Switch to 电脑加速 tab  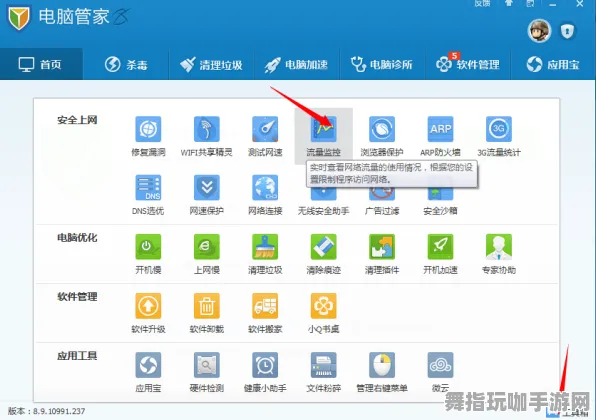click(x=296, y=64)
